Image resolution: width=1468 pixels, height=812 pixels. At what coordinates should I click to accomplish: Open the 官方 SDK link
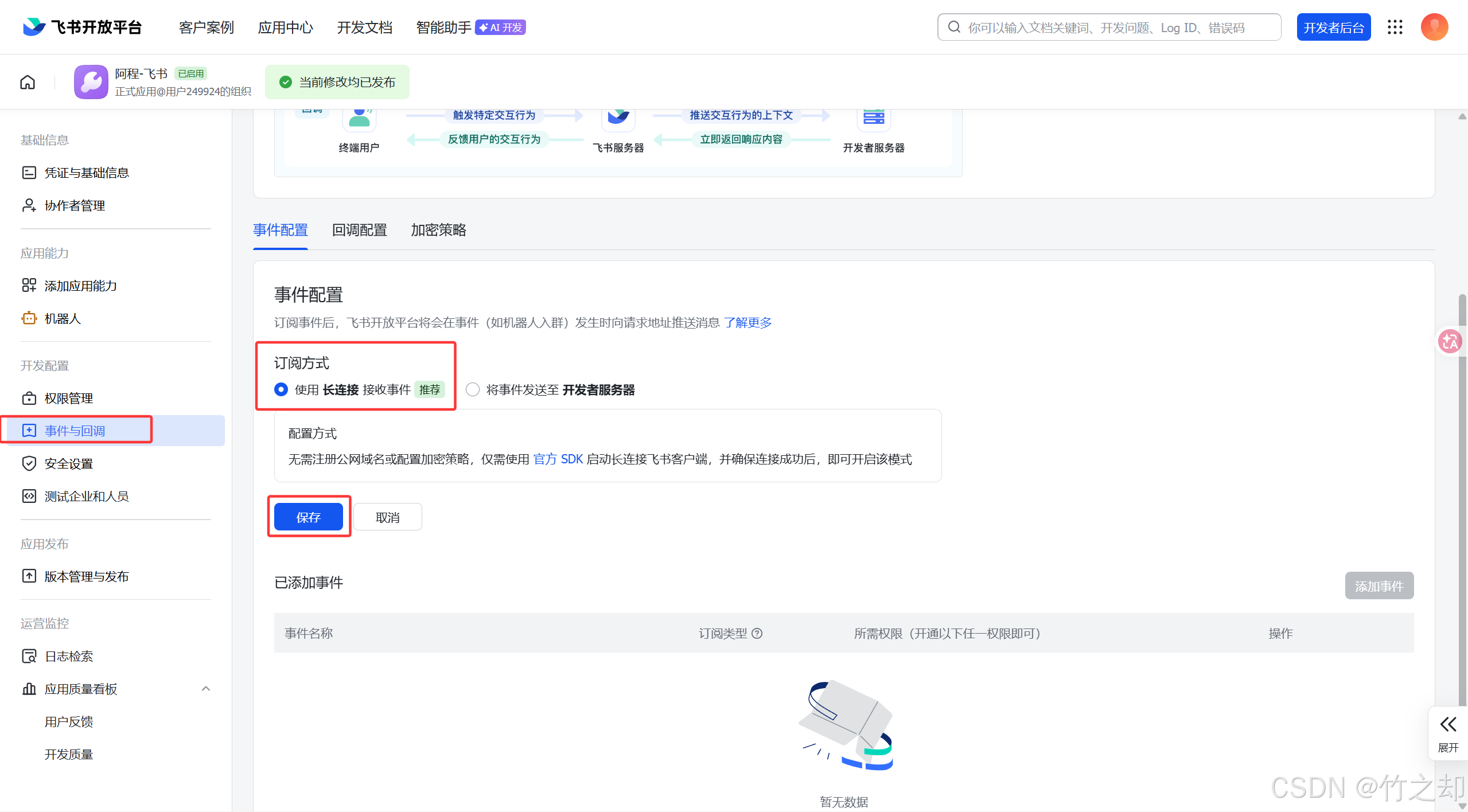pos(558,459)
